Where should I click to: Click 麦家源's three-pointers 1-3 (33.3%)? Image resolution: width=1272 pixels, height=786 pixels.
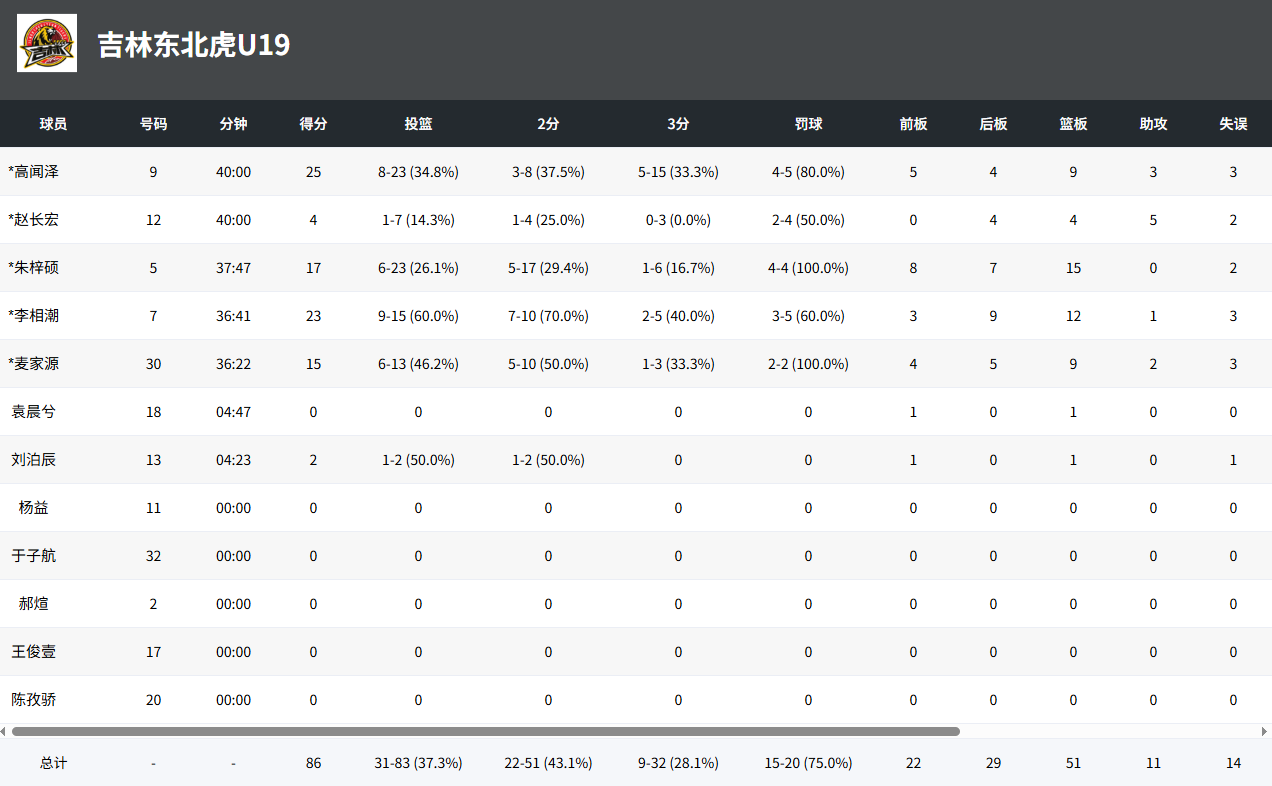click(x=678, y=364)
